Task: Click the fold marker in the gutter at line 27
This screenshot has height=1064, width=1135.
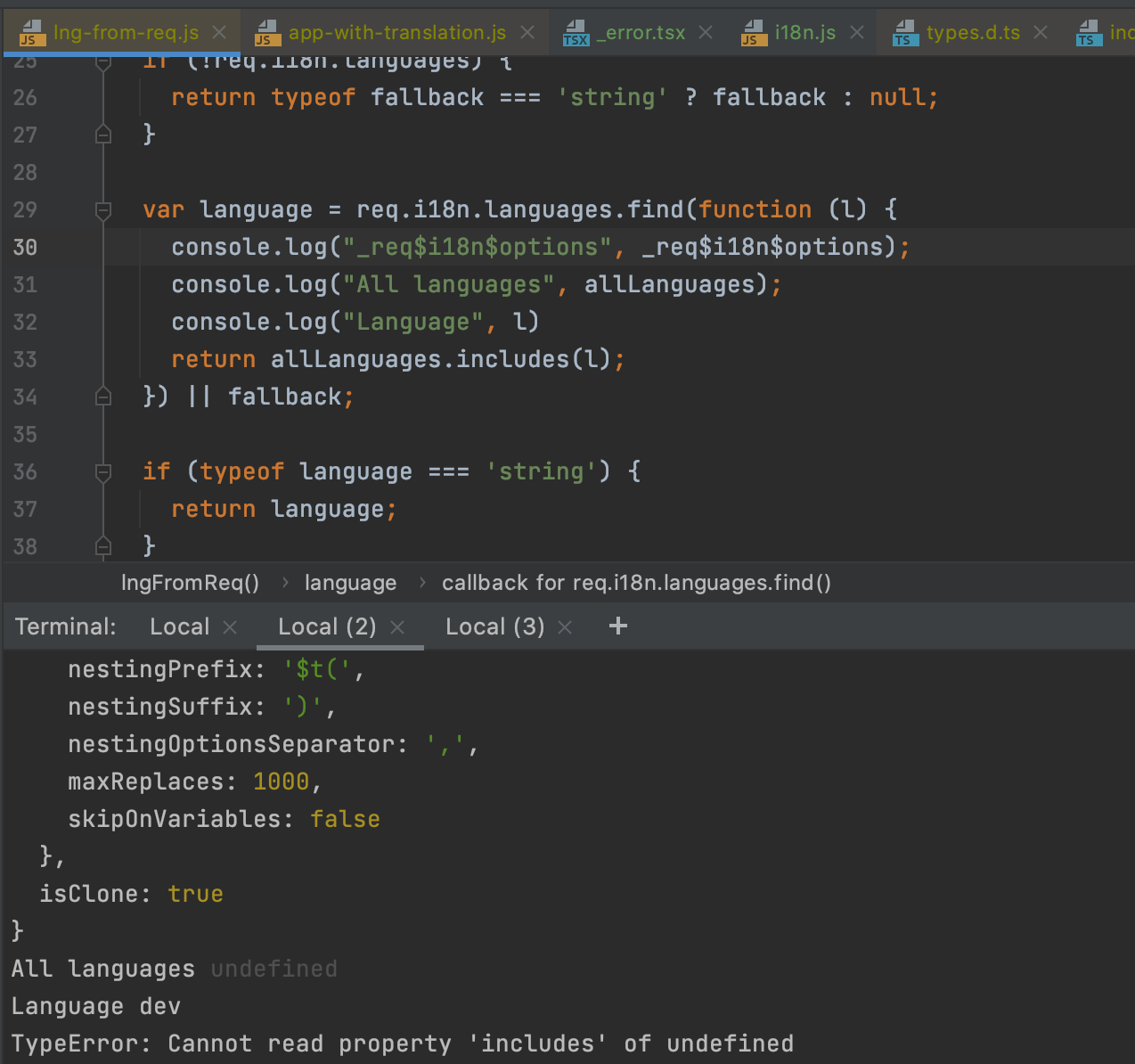Action: click(x=102, y=134)
